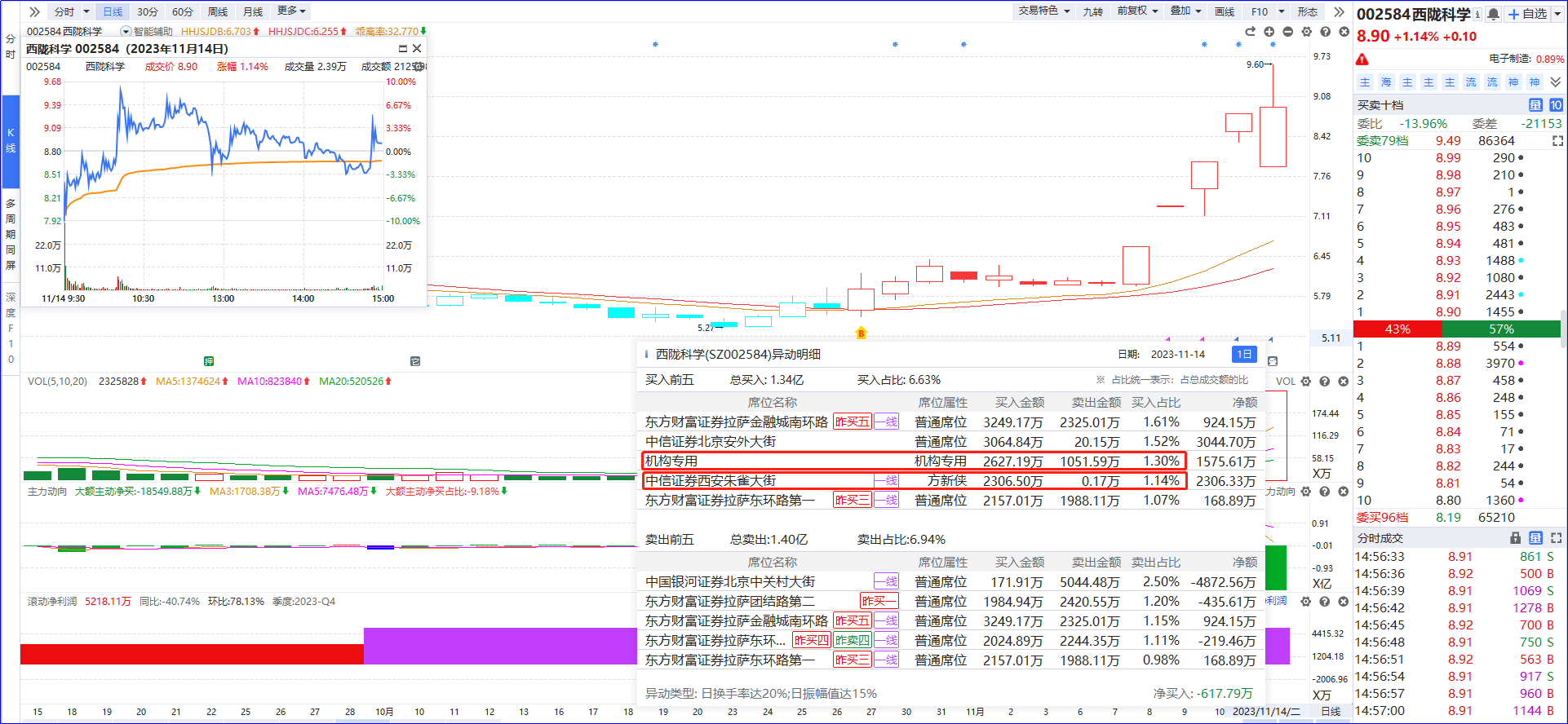Click the first 流 tag icon

point(1471,82)
